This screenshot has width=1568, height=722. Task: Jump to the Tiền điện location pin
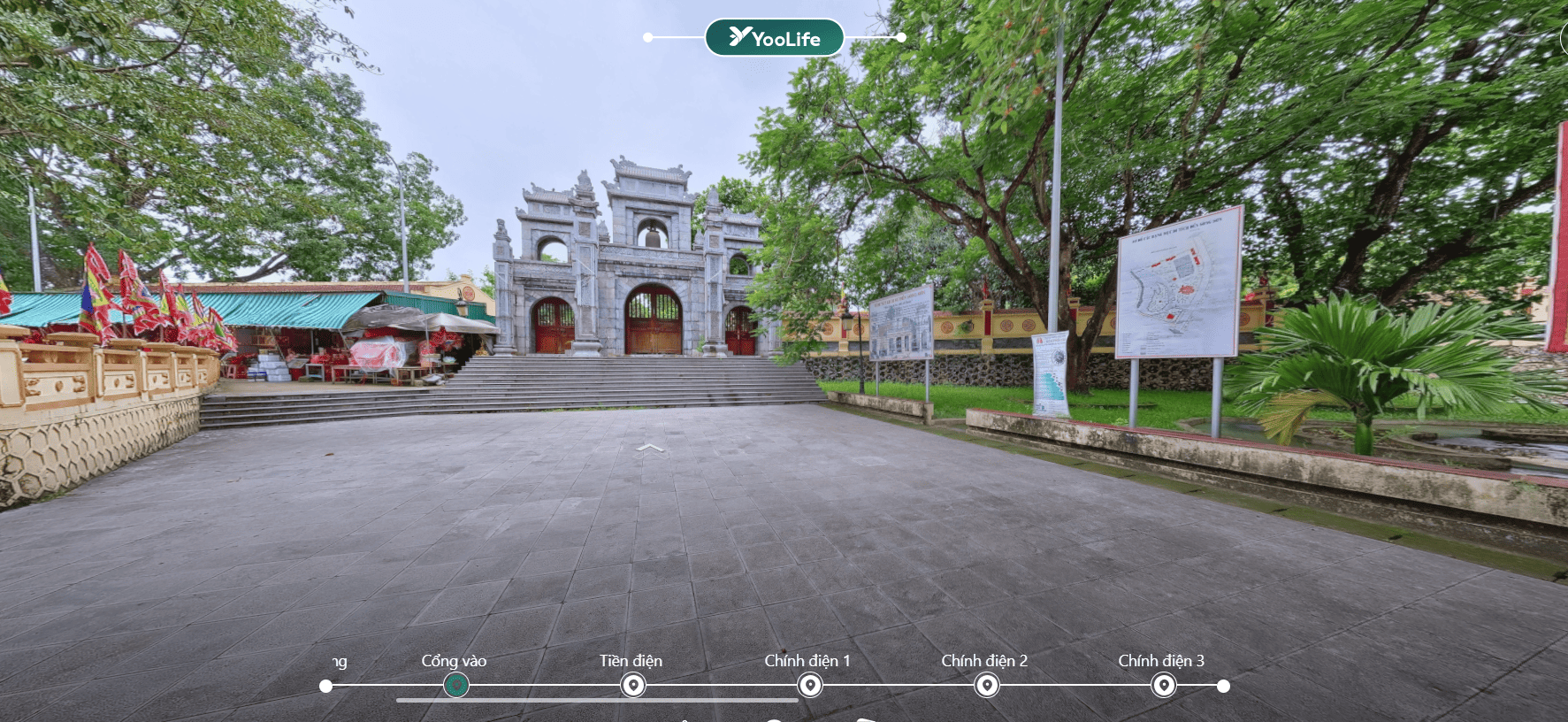point(633,685)
